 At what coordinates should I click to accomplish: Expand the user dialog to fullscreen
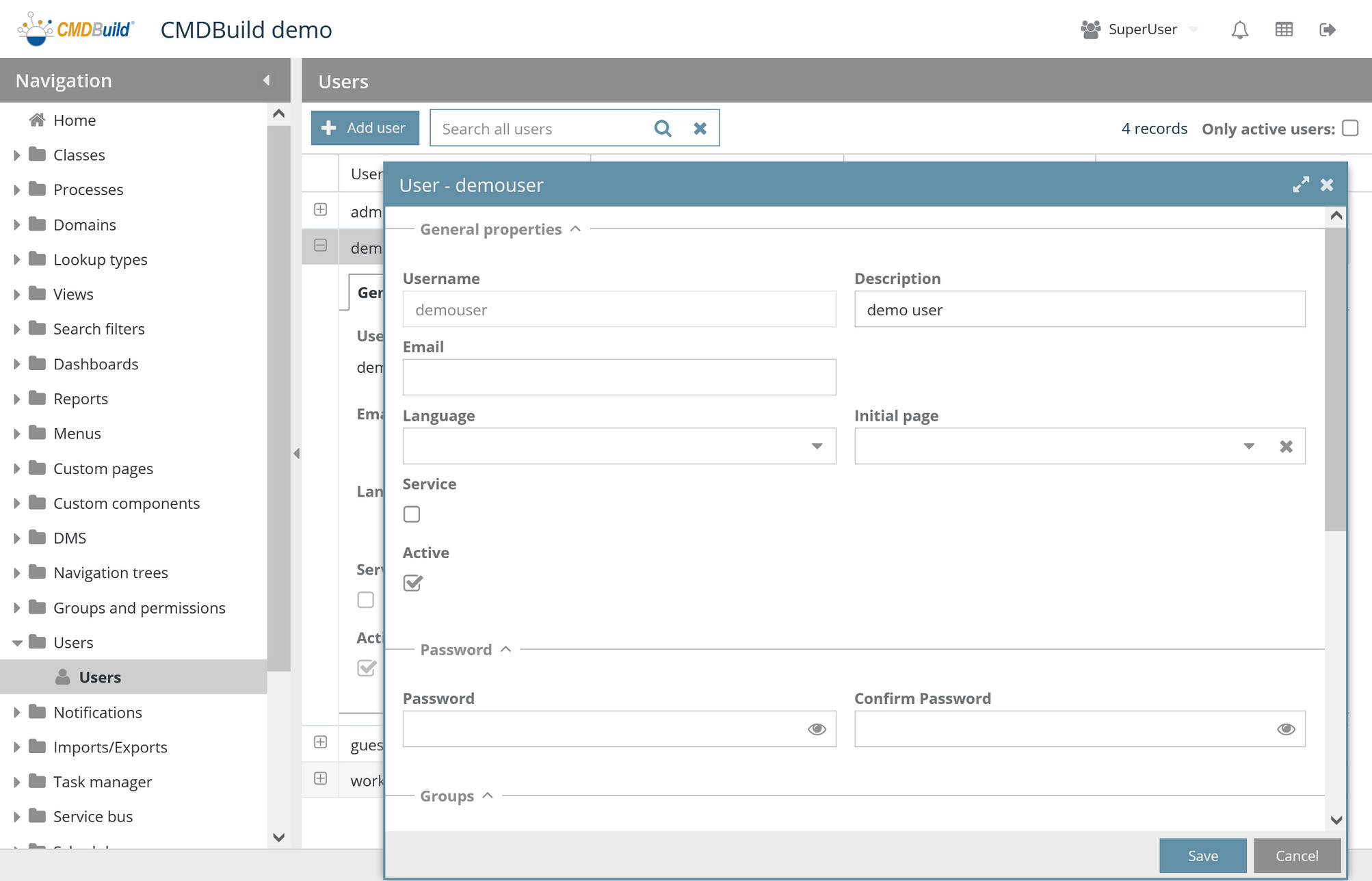[1300, 185]
